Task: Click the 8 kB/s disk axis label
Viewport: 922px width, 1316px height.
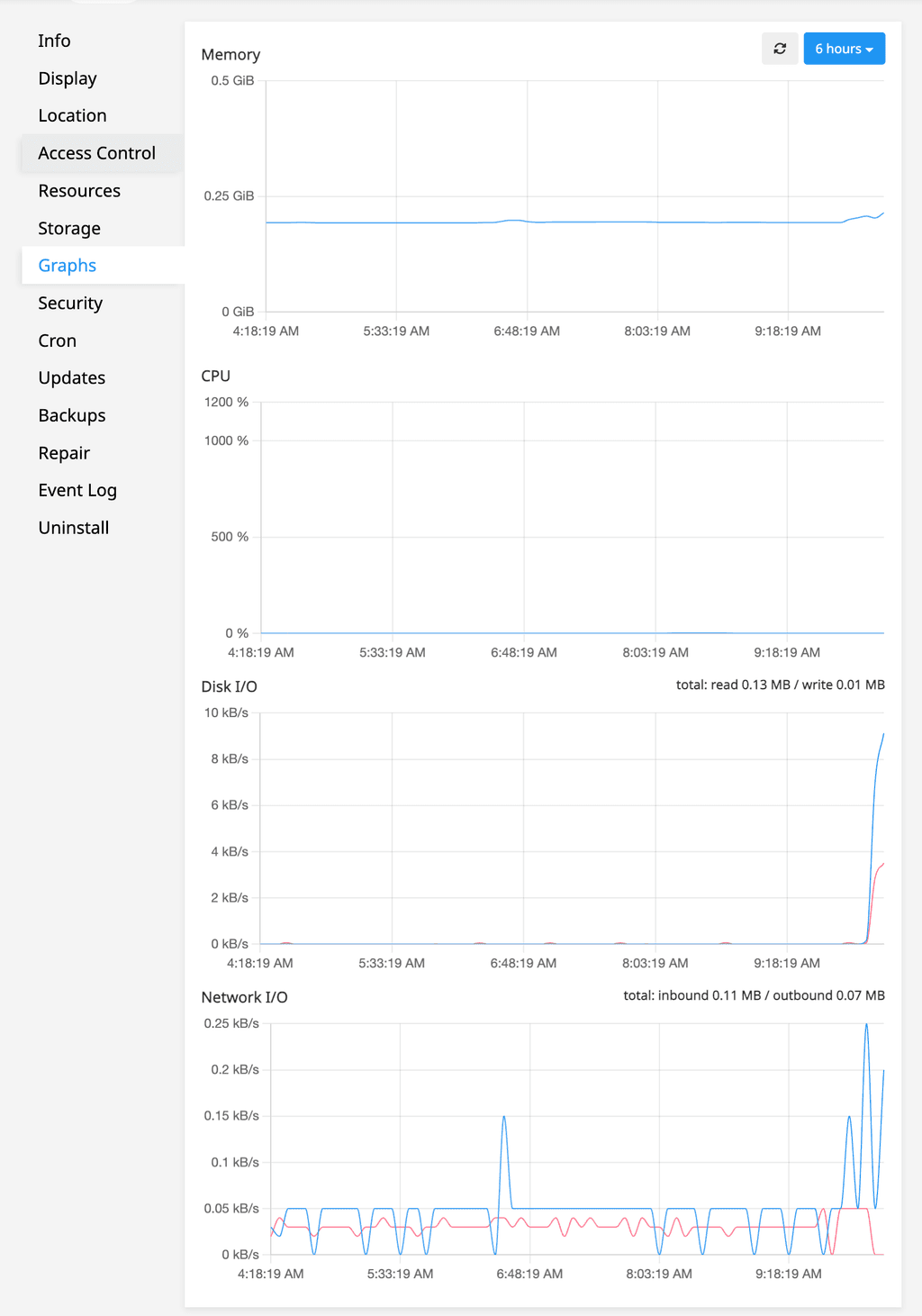Action: (x=230, y=759)
